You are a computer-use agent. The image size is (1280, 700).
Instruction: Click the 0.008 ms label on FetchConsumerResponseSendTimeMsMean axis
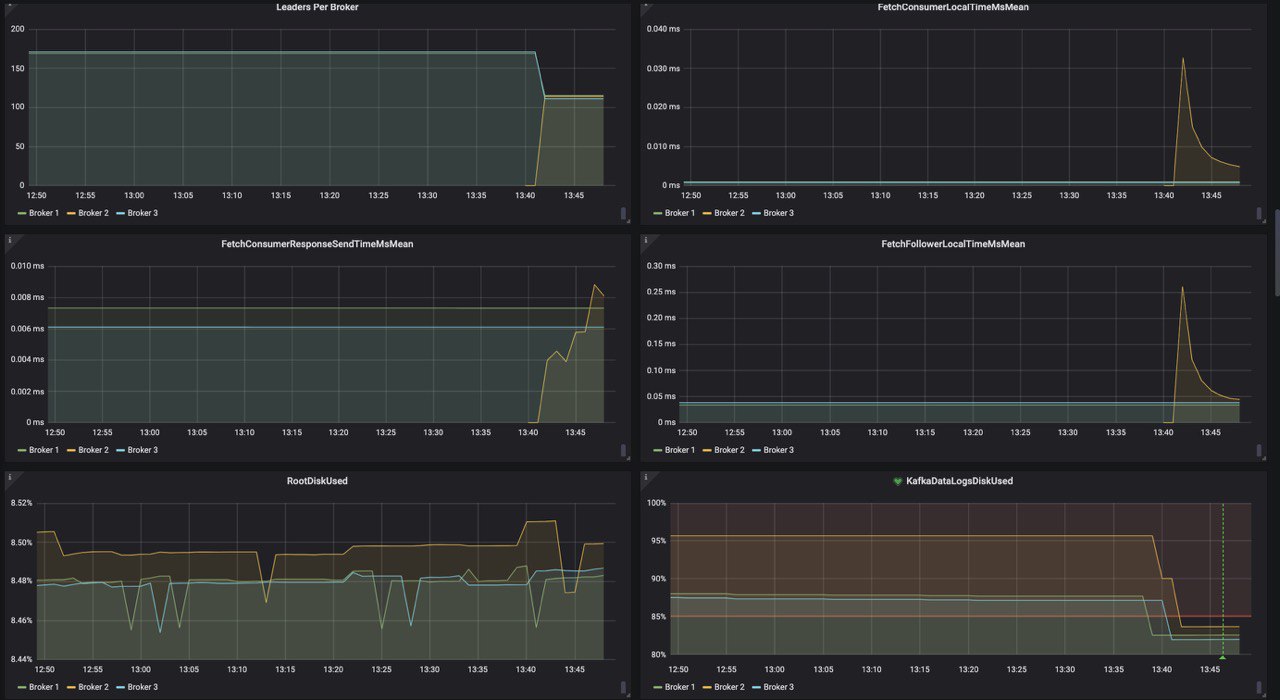[27, 297]
